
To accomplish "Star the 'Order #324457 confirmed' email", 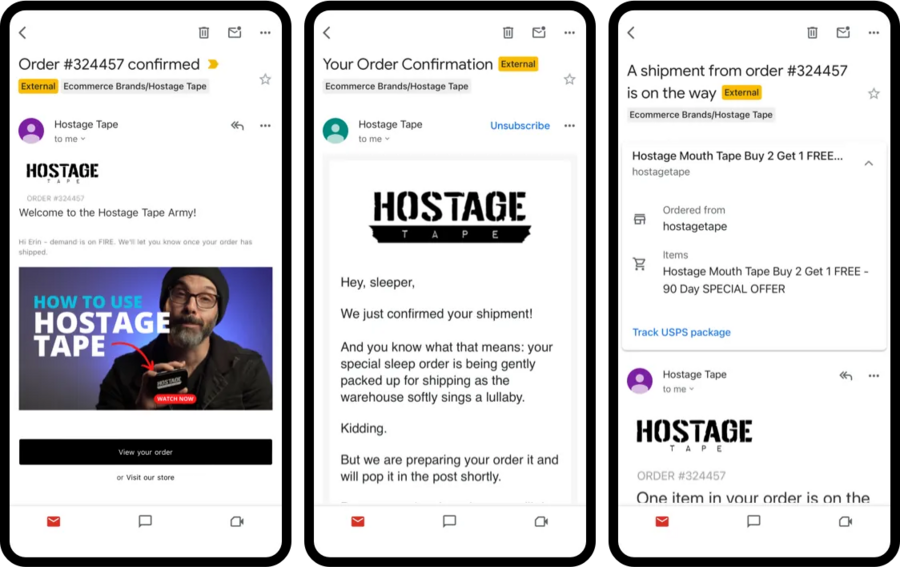I will 265,79.
